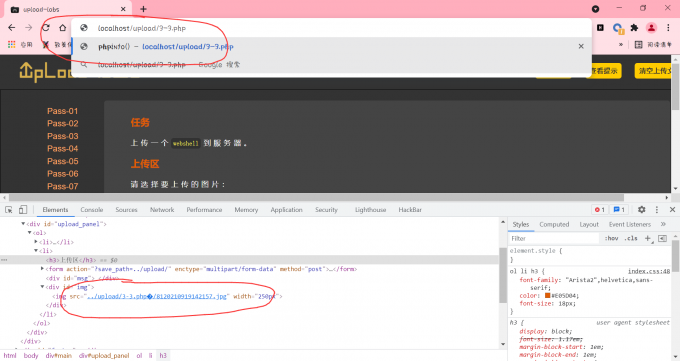The height and width of the screenshot is (361, 680).
Task: Switch to the Network tab
Action: (162, 210)
